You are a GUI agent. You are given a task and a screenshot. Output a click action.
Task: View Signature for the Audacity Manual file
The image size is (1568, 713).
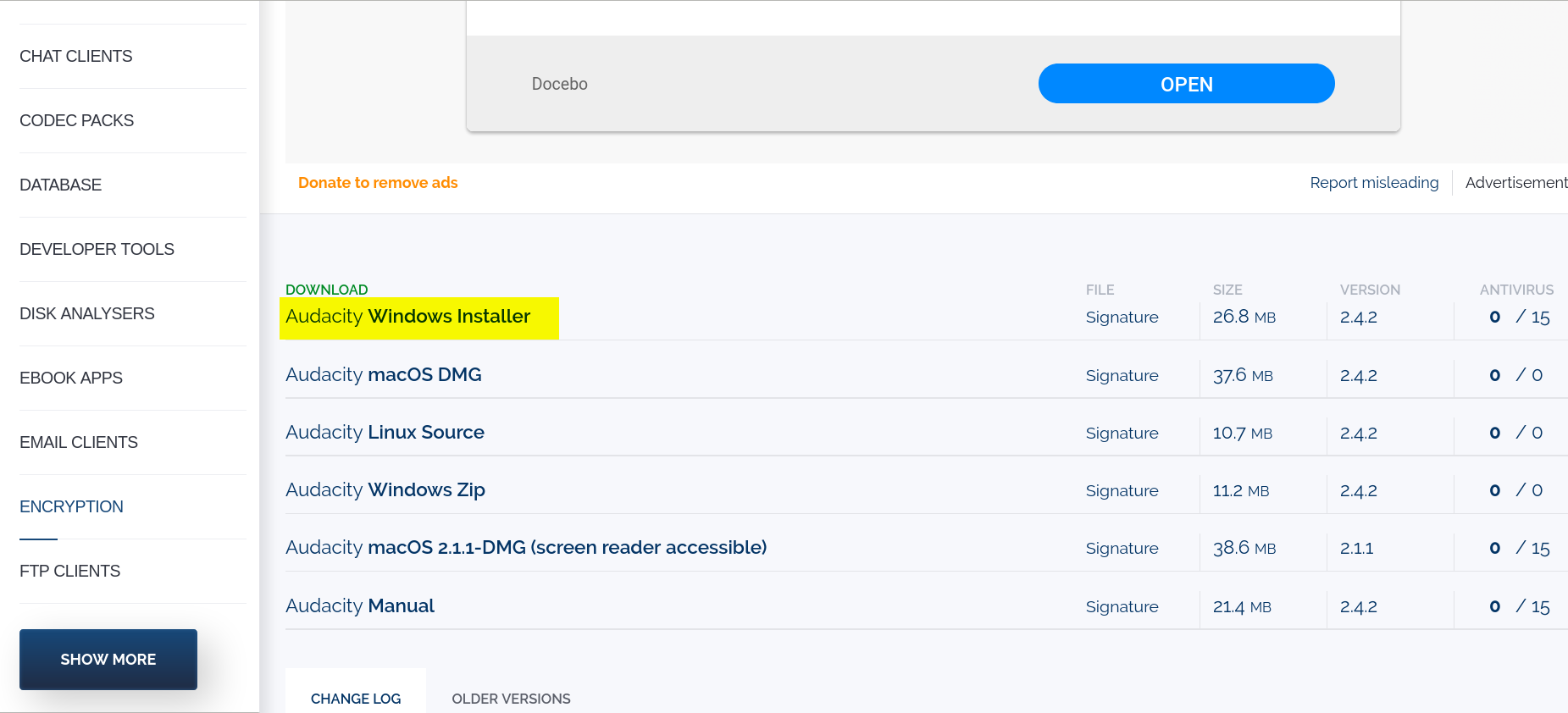click(1122, 607)
